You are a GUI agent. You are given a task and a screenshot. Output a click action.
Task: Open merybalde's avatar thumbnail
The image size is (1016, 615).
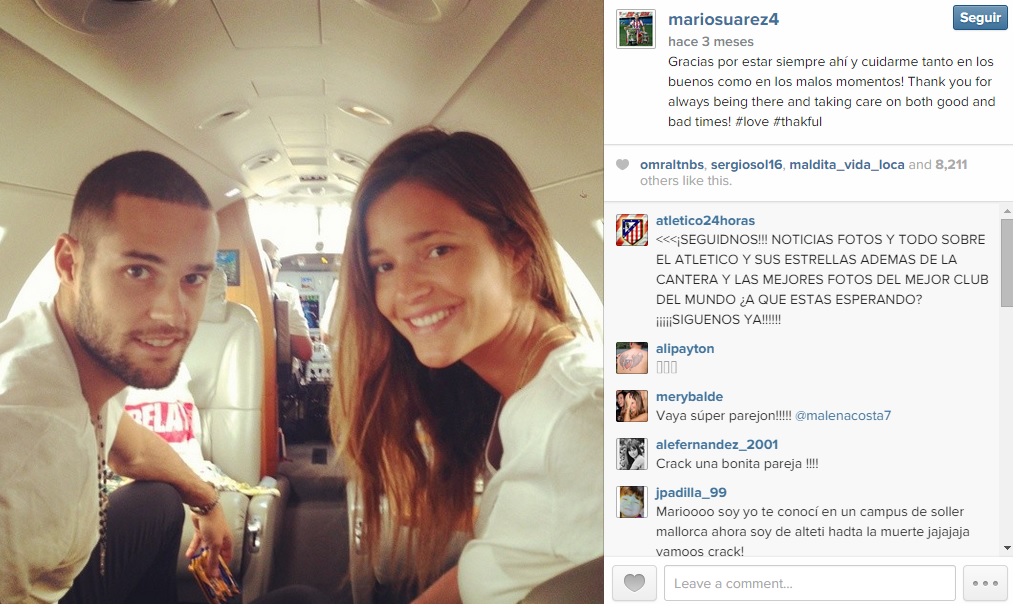point(632,406)
